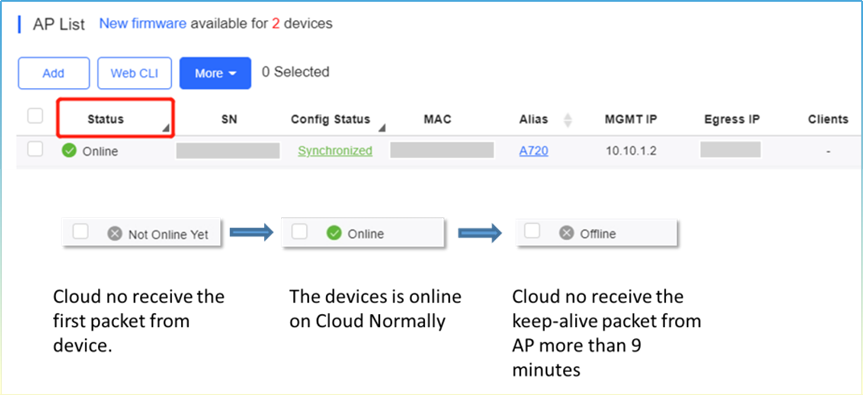Select the A720 device row checkbox
The image size is (863, 395).
coord(35,149)
